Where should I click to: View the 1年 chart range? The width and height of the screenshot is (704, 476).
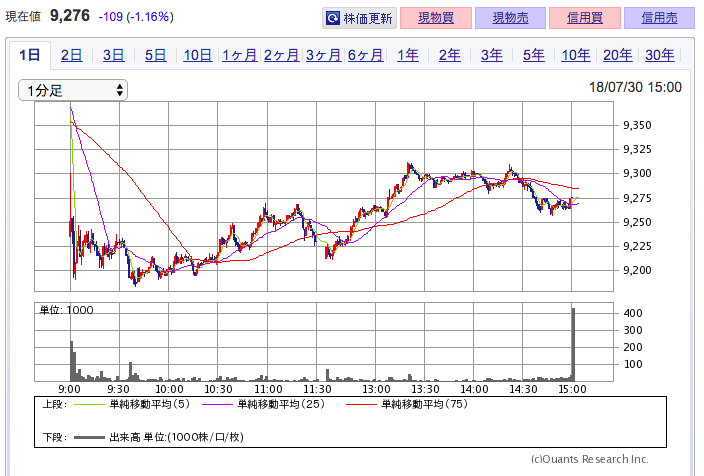[408, 55]
